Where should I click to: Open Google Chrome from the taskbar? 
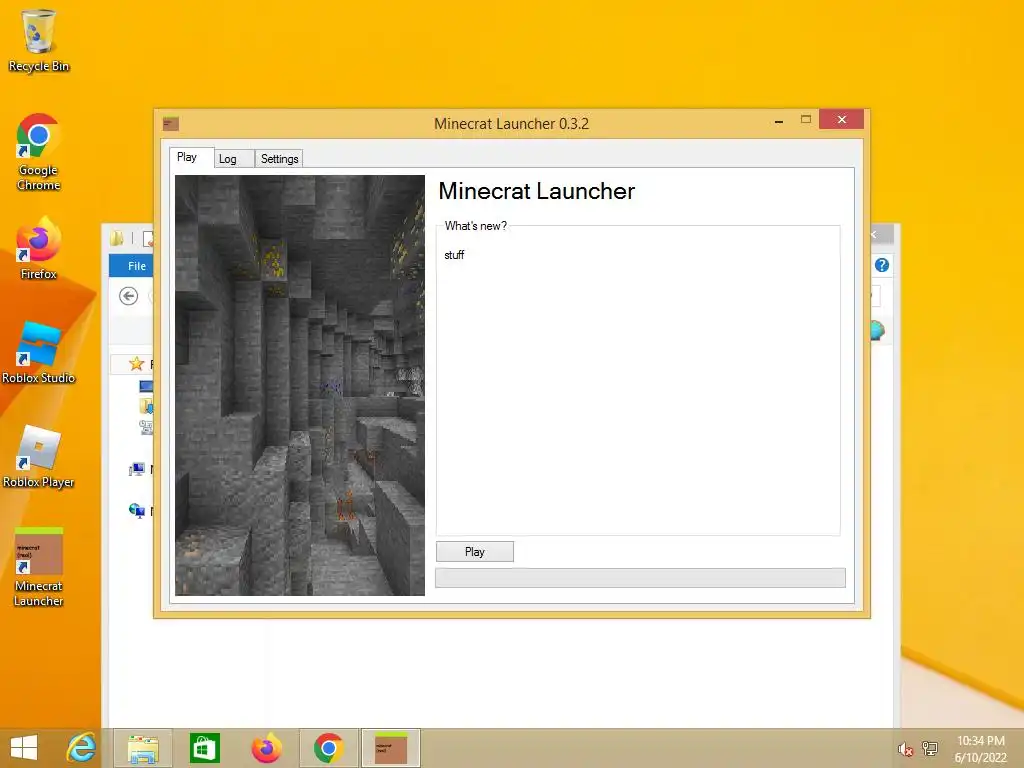coord(328,748)
